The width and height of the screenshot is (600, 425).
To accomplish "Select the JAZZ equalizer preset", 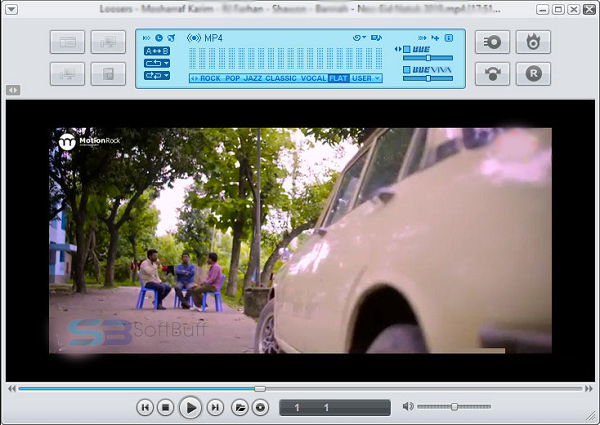I will (x=253, y=78).
